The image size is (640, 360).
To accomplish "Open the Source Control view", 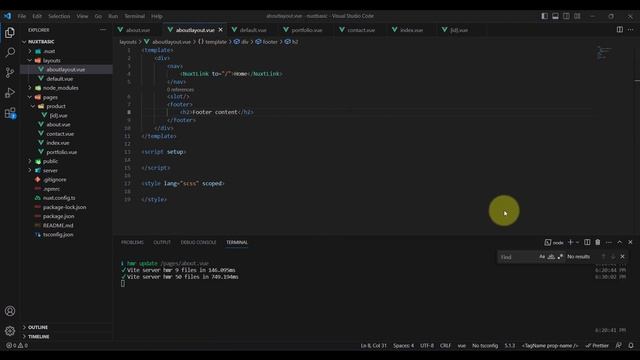I will pyautogui.click(x=10, y=73).
